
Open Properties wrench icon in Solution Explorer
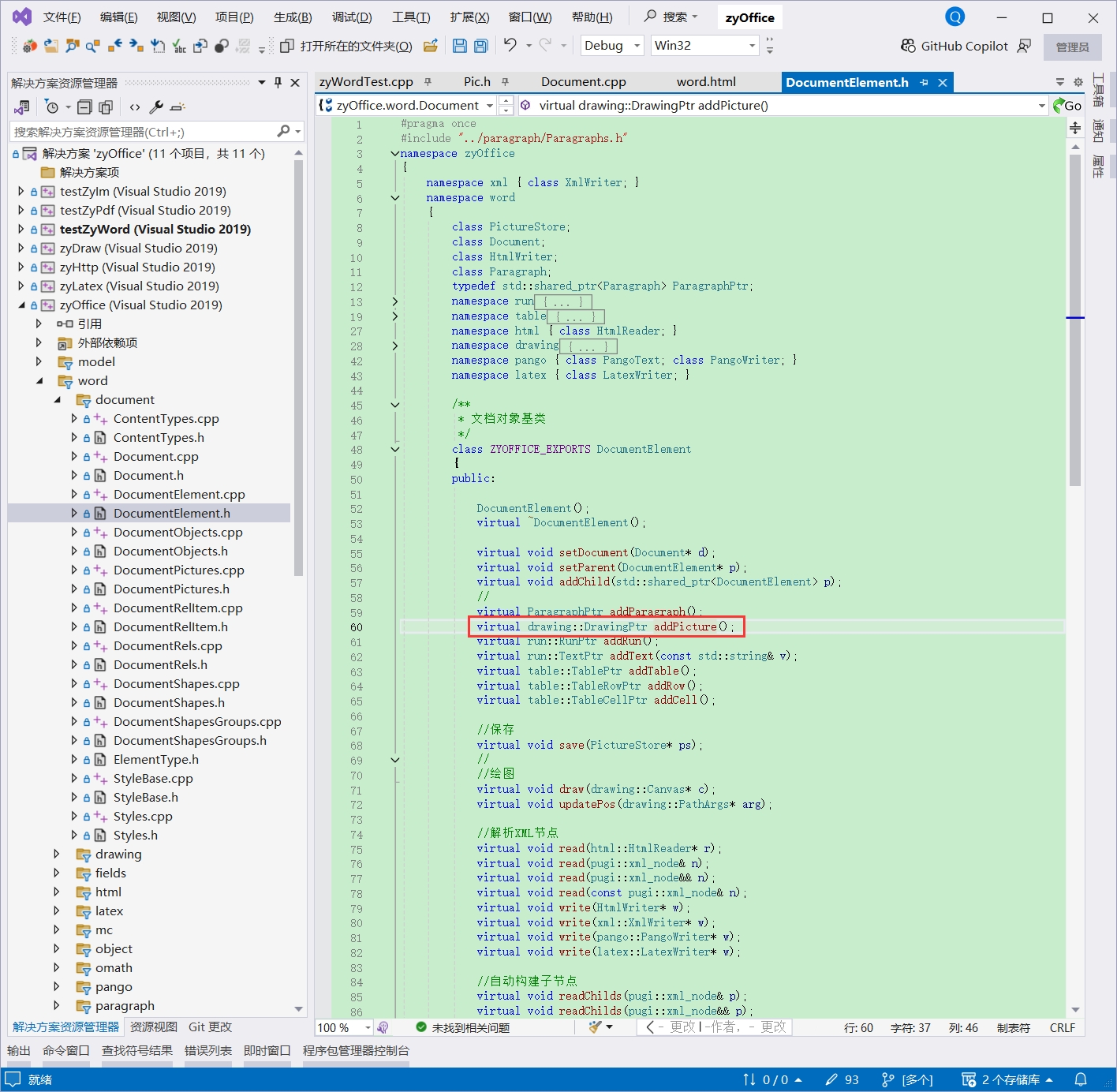pyautogui.click(x=156, y=107)
